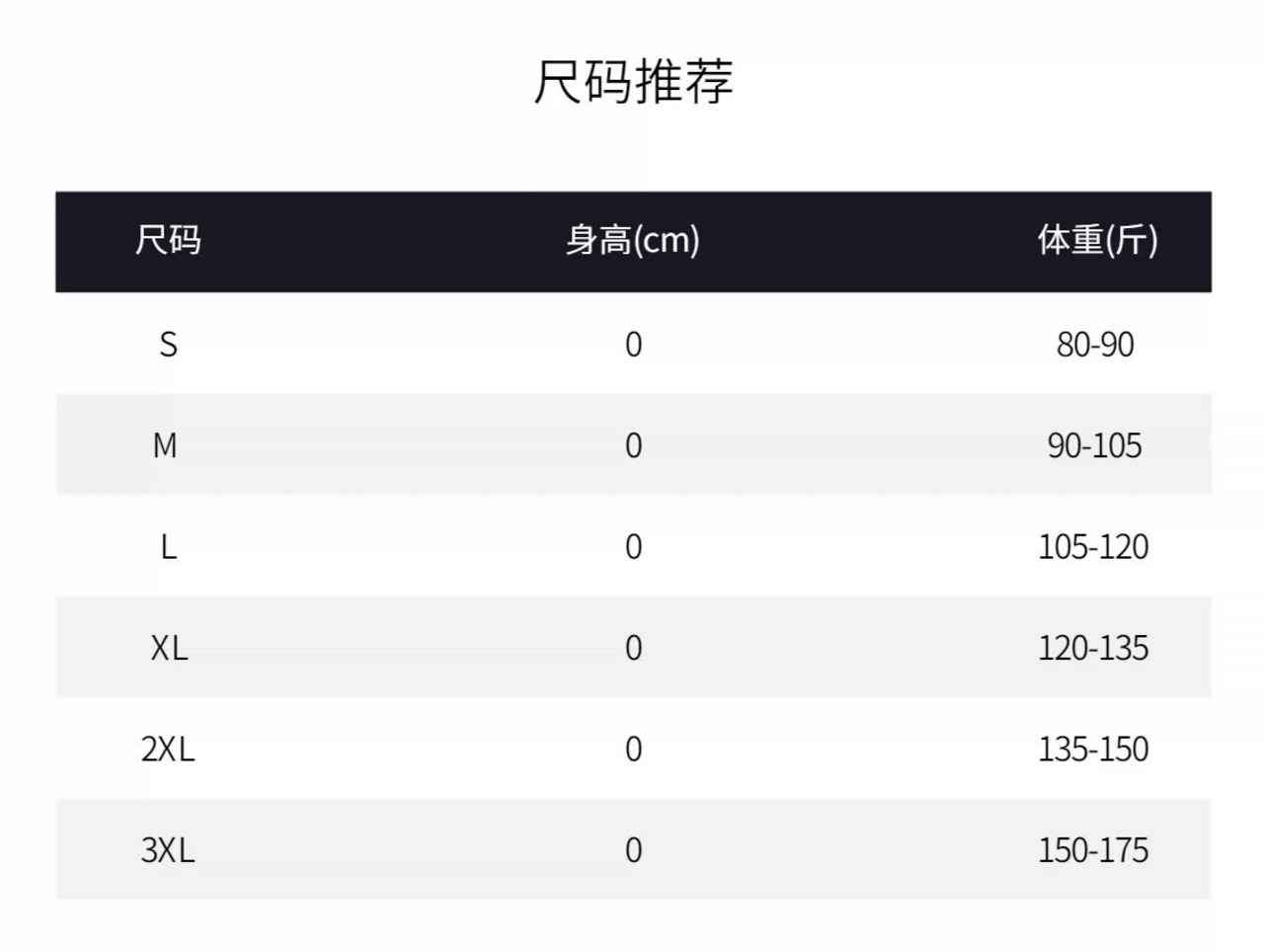Click the 3XL size cell
Image resolution: width=1264 pixels, height=952 pixels.
pyautogui.click(x=168, y=850)
